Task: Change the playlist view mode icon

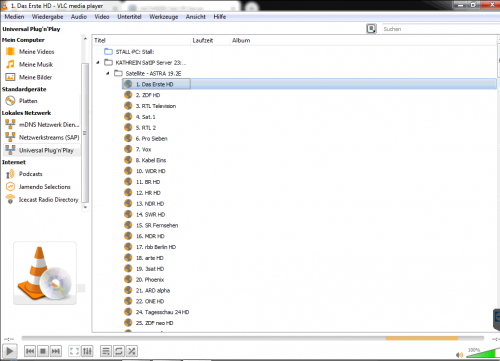Action: coord(371,29)
